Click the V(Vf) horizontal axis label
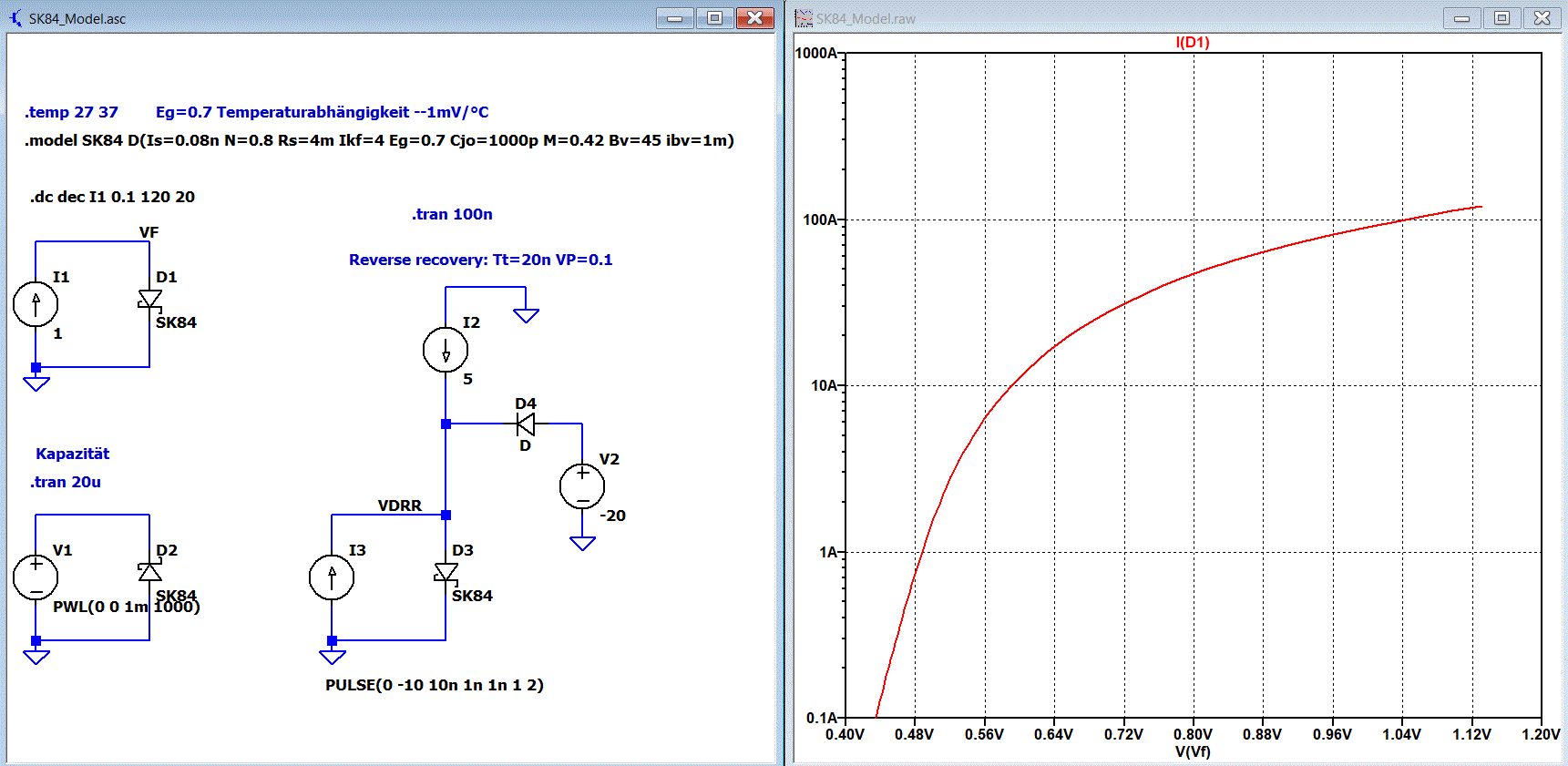This screenshot has width=1568, height=766. pyautogui.click(x=1192, y=751)
